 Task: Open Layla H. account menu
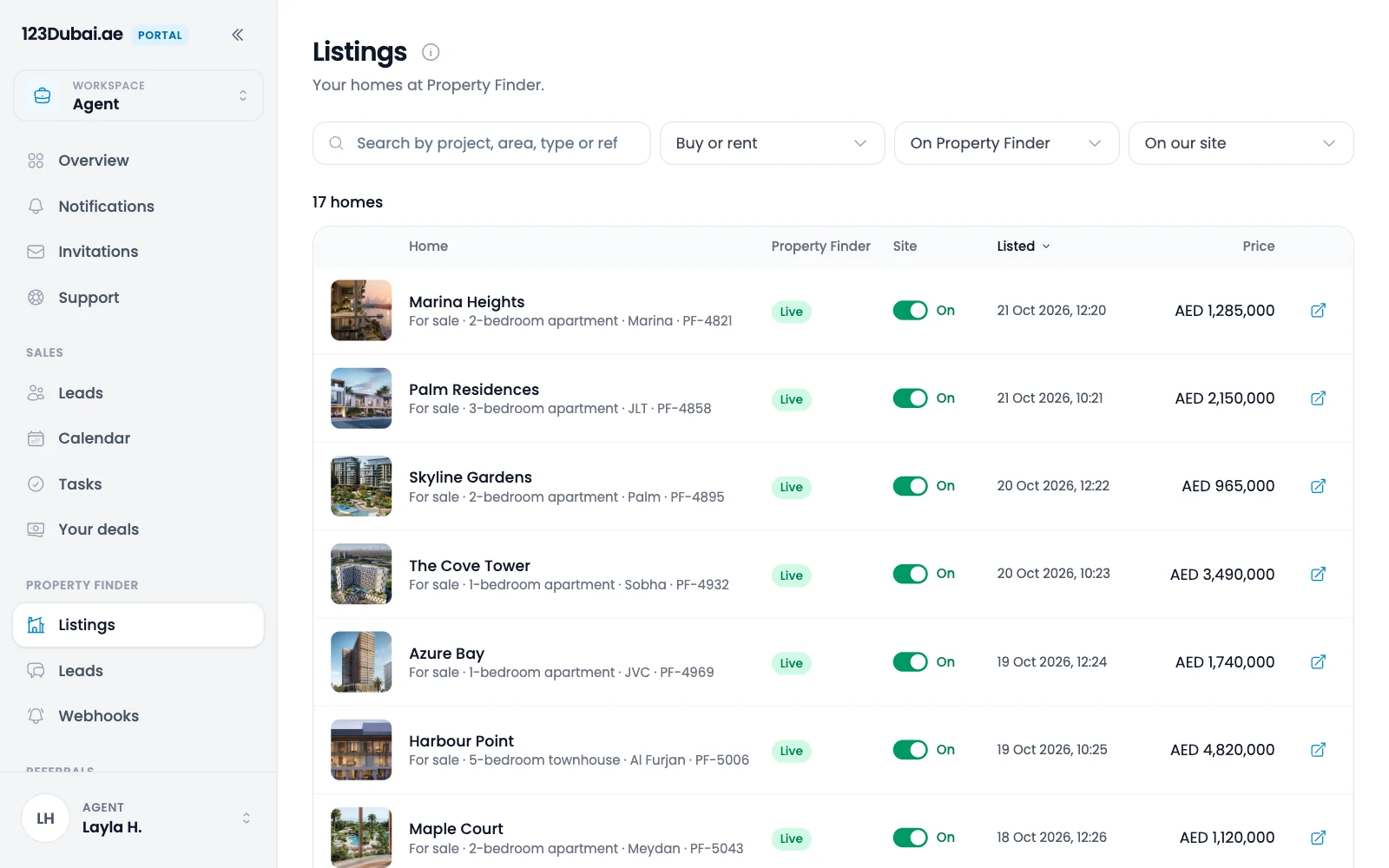pyautogui.click(x=138, y=818)
